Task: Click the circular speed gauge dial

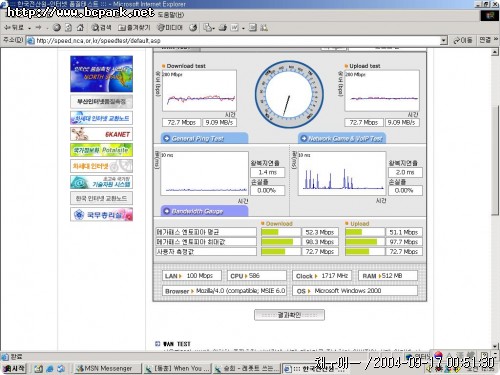Action: click(289, 94)
